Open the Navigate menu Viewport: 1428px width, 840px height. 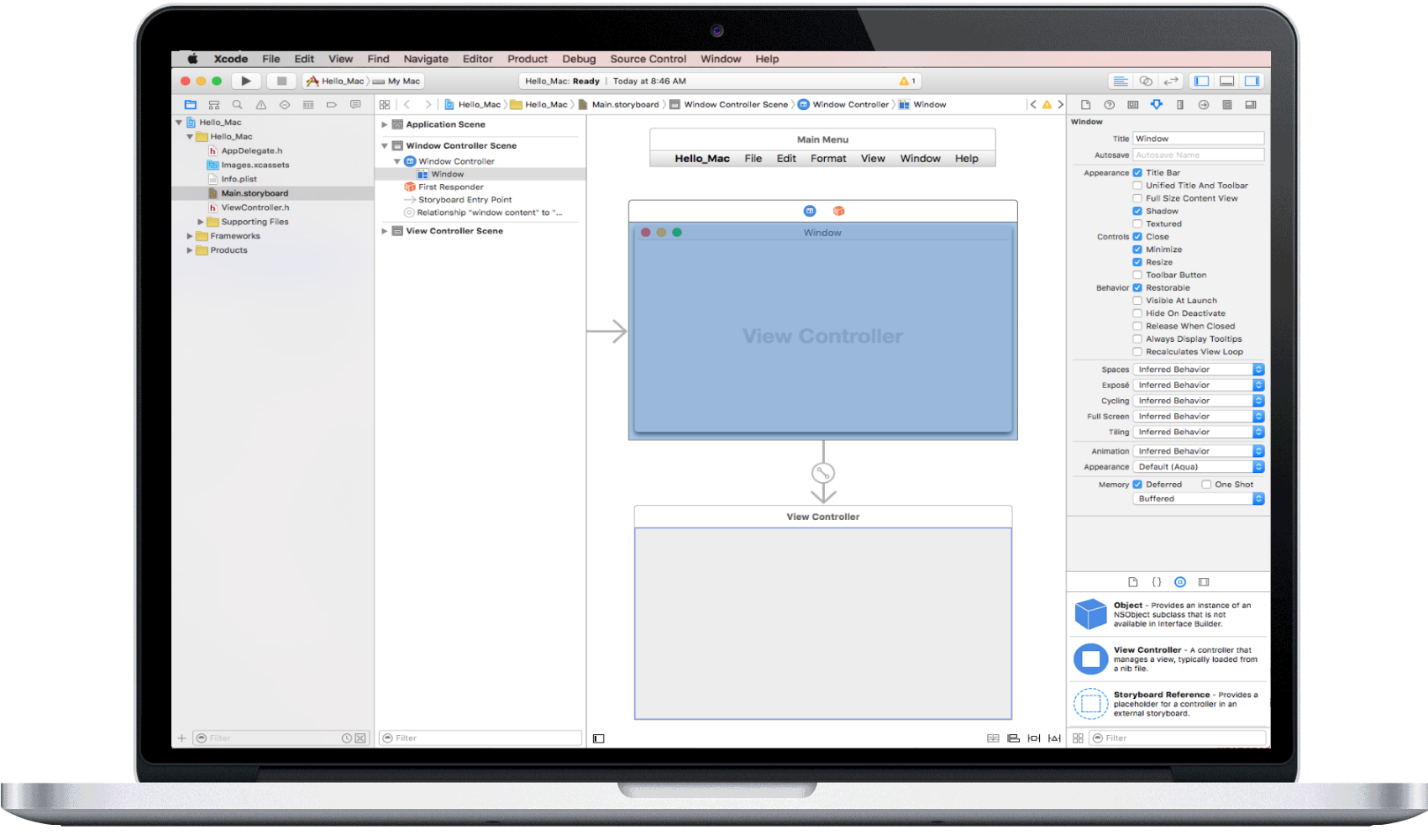pos(426,59)
